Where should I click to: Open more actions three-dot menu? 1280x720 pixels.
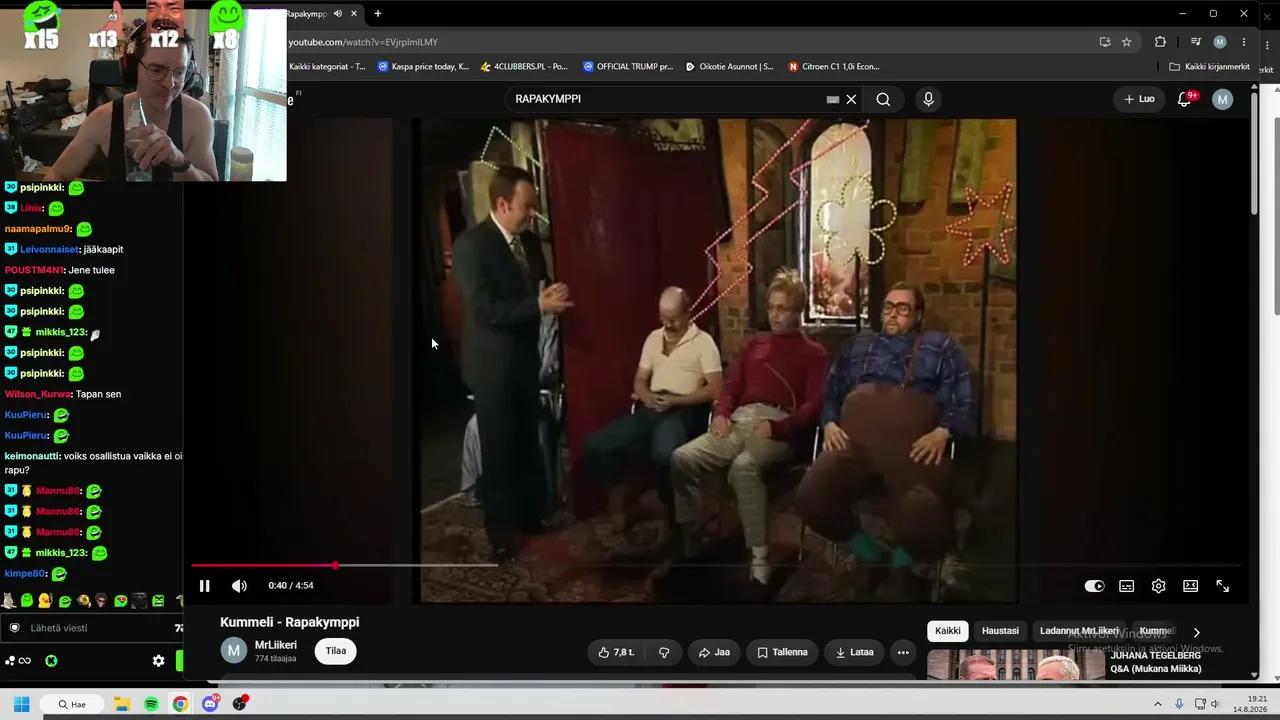903,652
